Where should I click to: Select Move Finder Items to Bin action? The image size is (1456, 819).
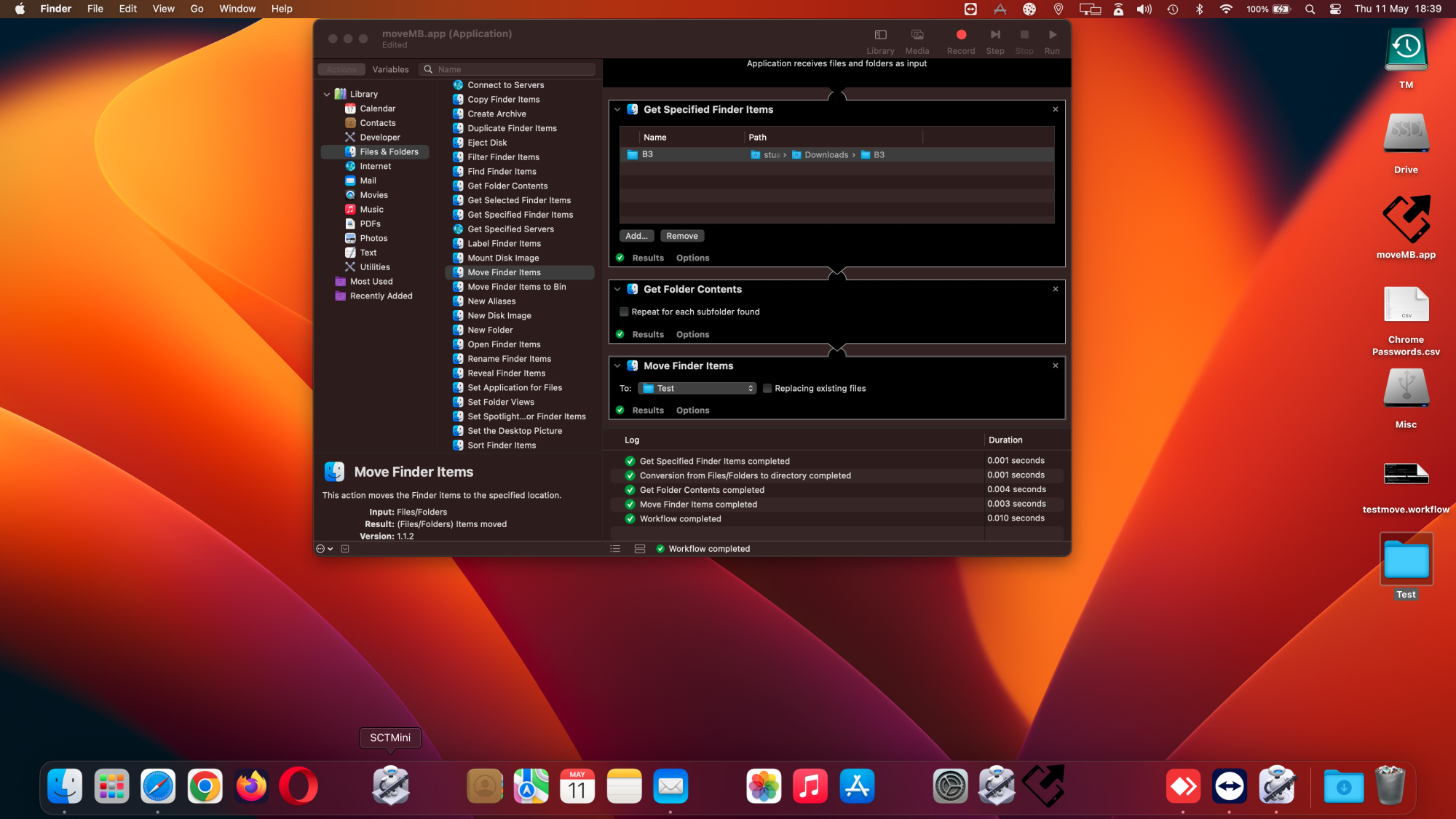click(517, 287)
